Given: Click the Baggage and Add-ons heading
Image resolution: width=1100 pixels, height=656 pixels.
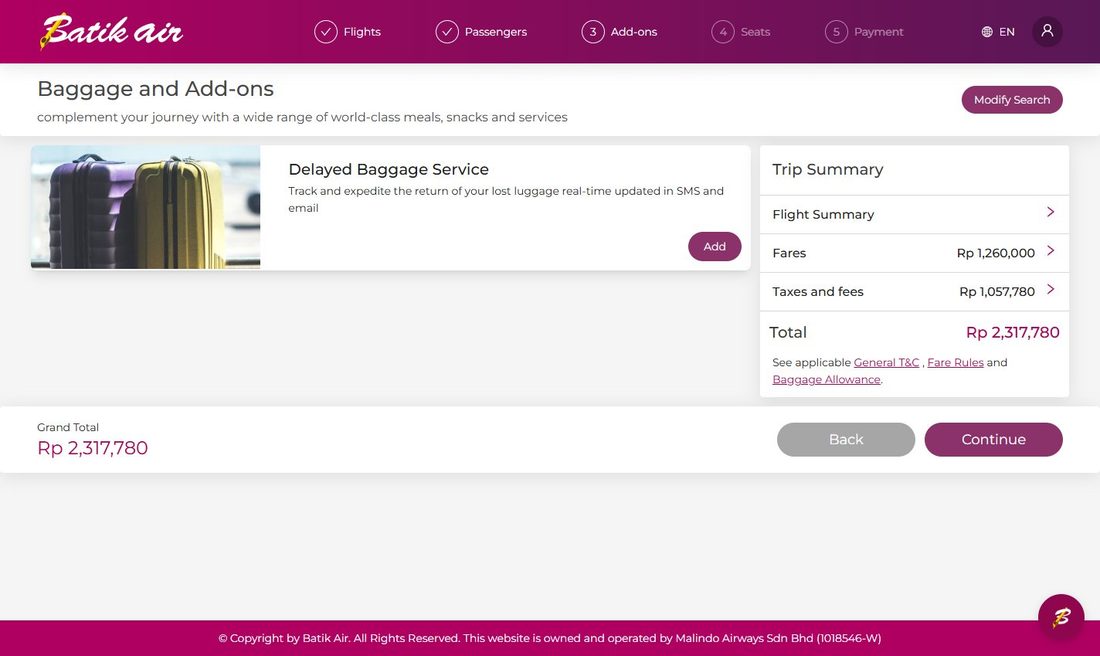Looking at the screenshot, I should point(155,89).
